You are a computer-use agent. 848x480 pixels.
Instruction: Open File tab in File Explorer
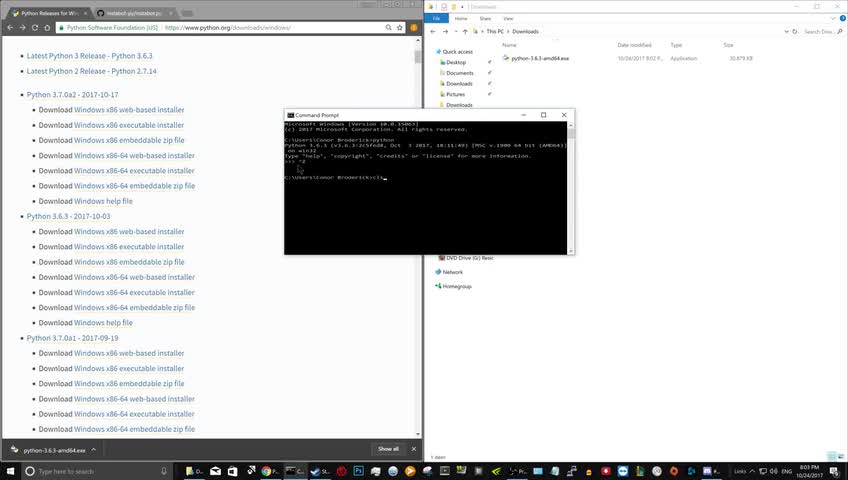(436, 18)
